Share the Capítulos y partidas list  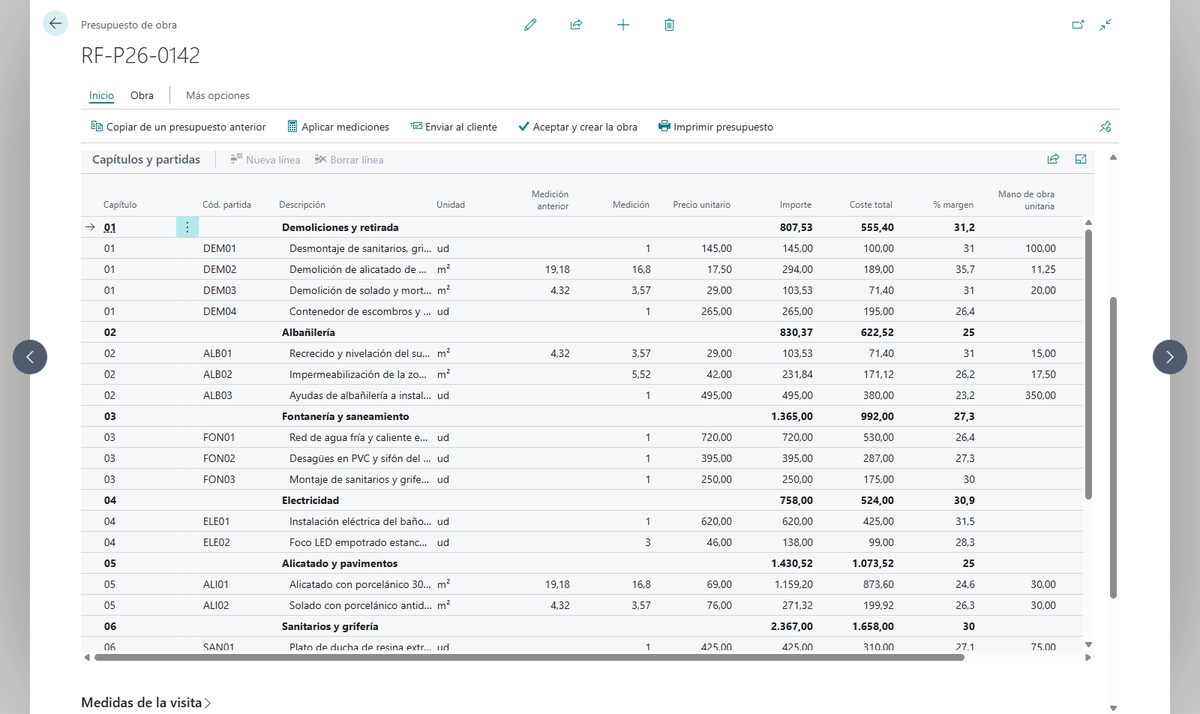pos(1053,159)
